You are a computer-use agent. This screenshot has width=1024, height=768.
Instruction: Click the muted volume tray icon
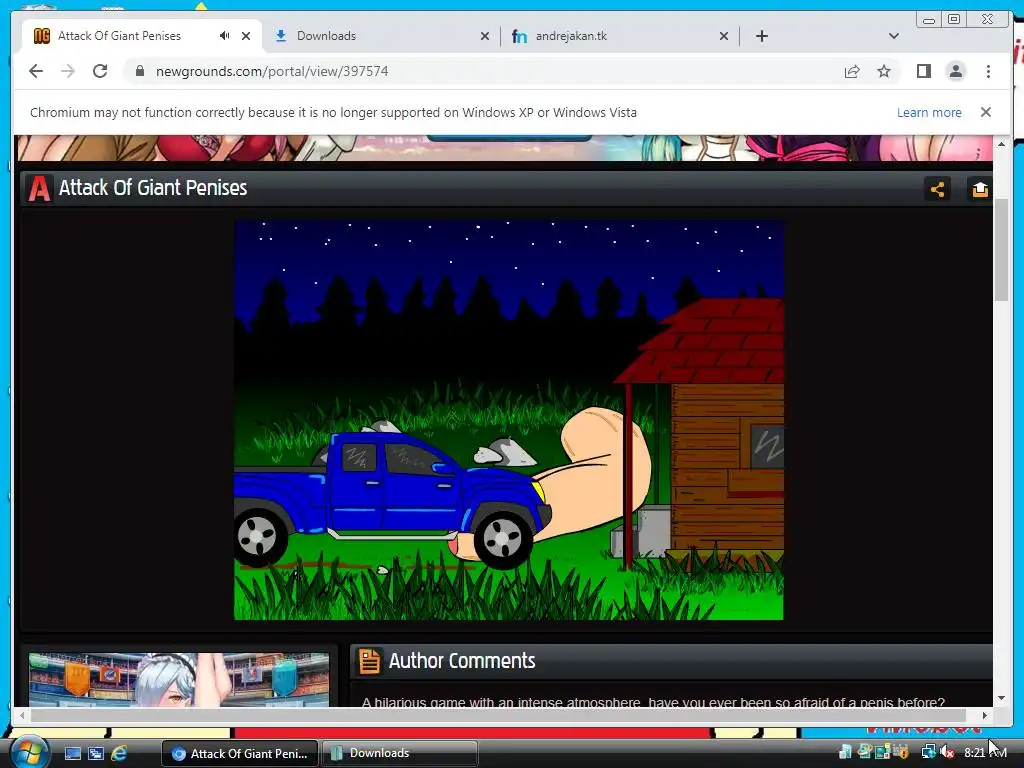[947, 753]
